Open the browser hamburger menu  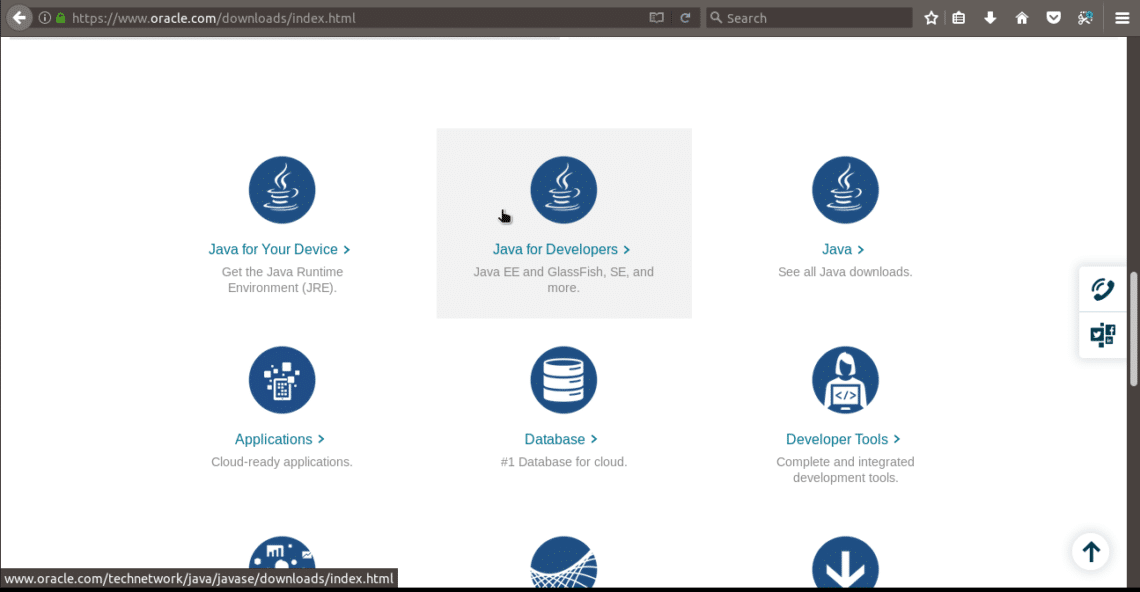(x=1122, y=17)
